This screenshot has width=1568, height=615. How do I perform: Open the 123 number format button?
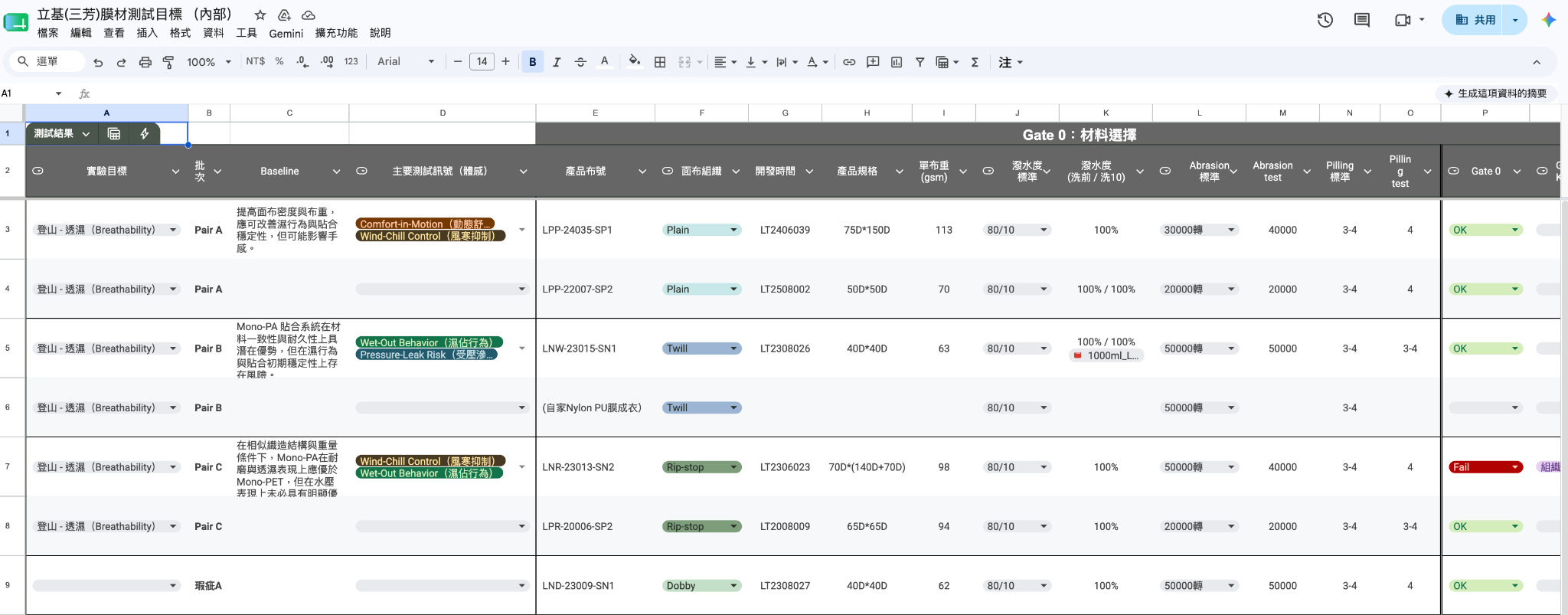coord(351,62)
